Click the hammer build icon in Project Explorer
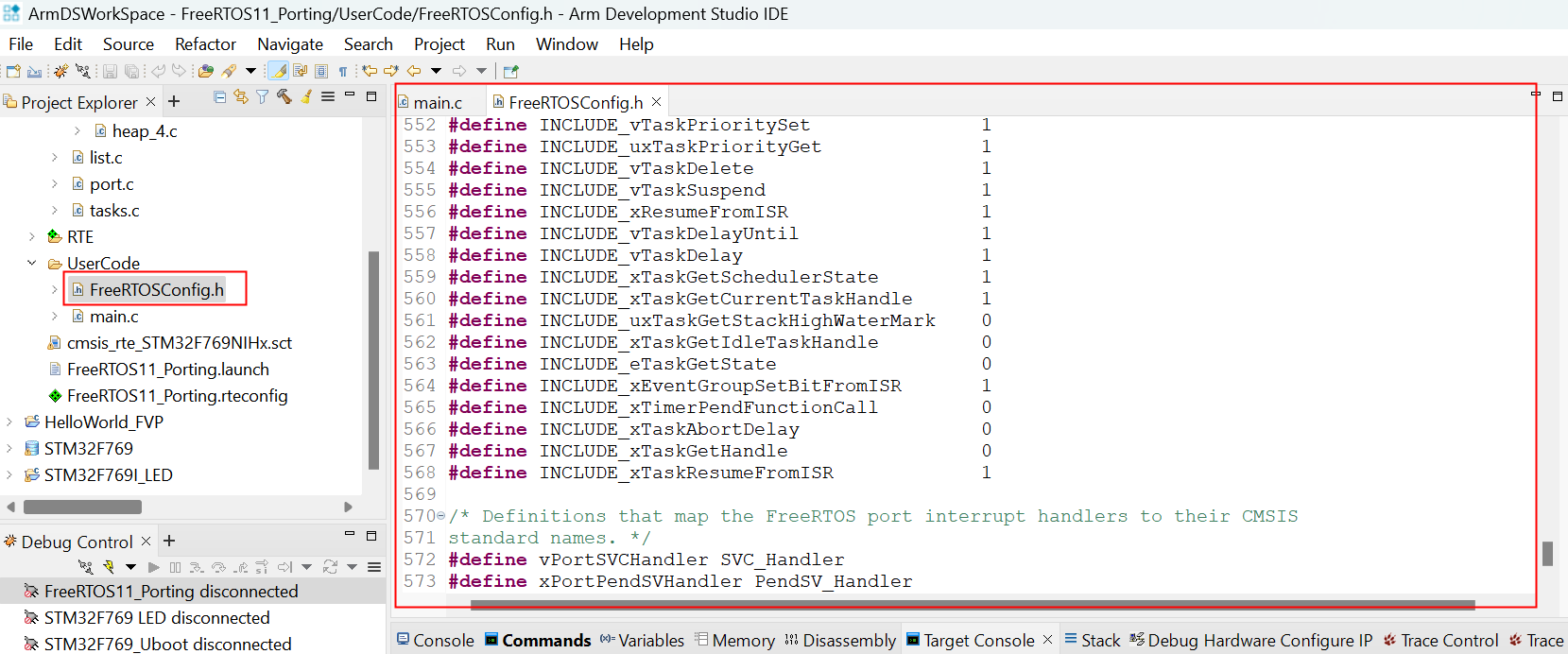Viewport: 1568px width, 654px height. coord(284,97)
